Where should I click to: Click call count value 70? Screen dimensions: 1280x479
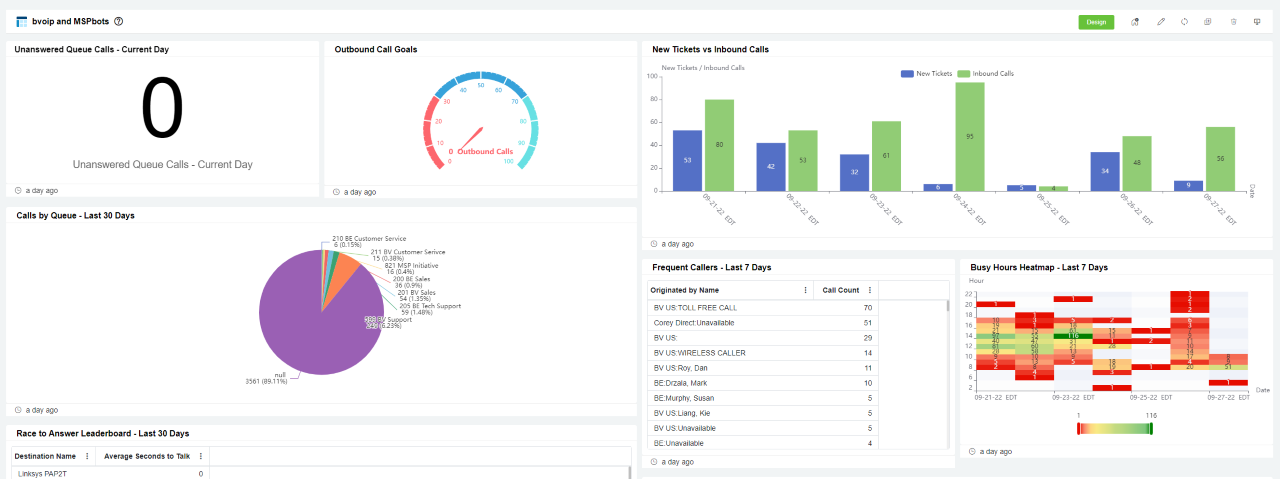tap(868, 308)
